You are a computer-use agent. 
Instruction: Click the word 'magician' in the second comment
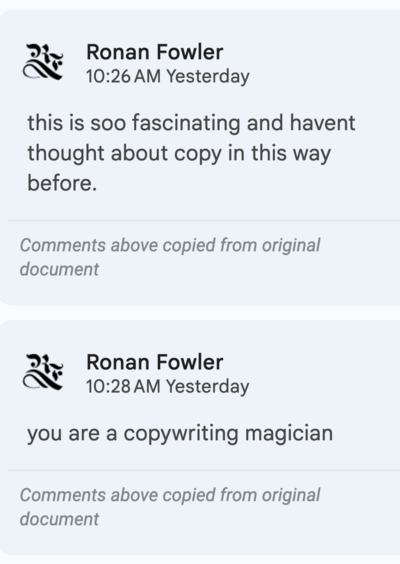pos(289,433)
